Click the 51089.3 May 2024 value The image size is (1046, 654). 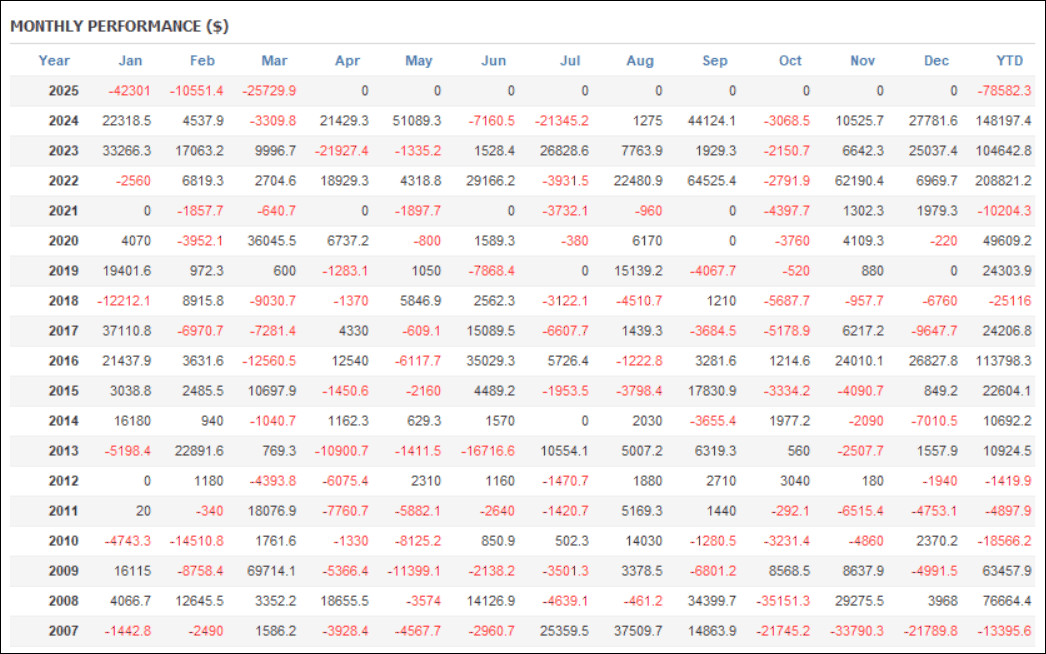click(417, 121)
